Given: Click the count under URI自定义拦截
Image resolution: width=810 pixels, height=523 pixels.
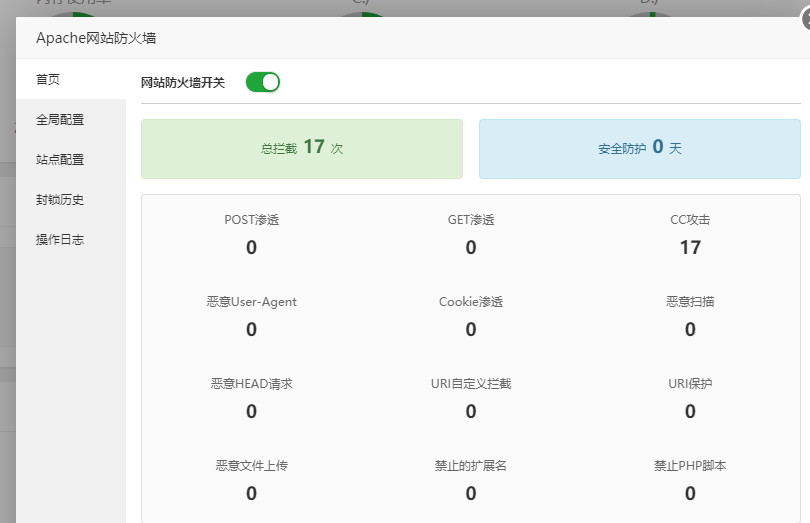Looking at the screenshot, I should point(471,411).
